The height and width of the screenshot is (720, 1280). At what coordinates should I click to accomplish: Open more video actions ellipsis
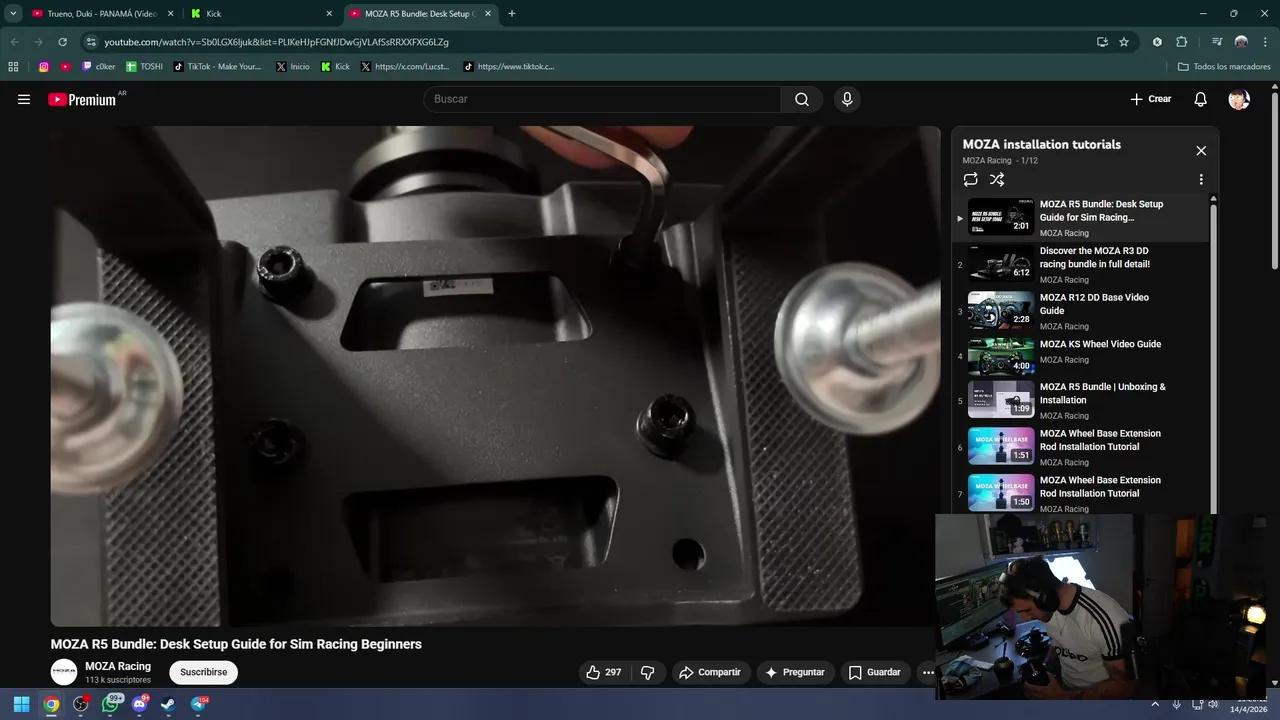[x=928, y=672]
